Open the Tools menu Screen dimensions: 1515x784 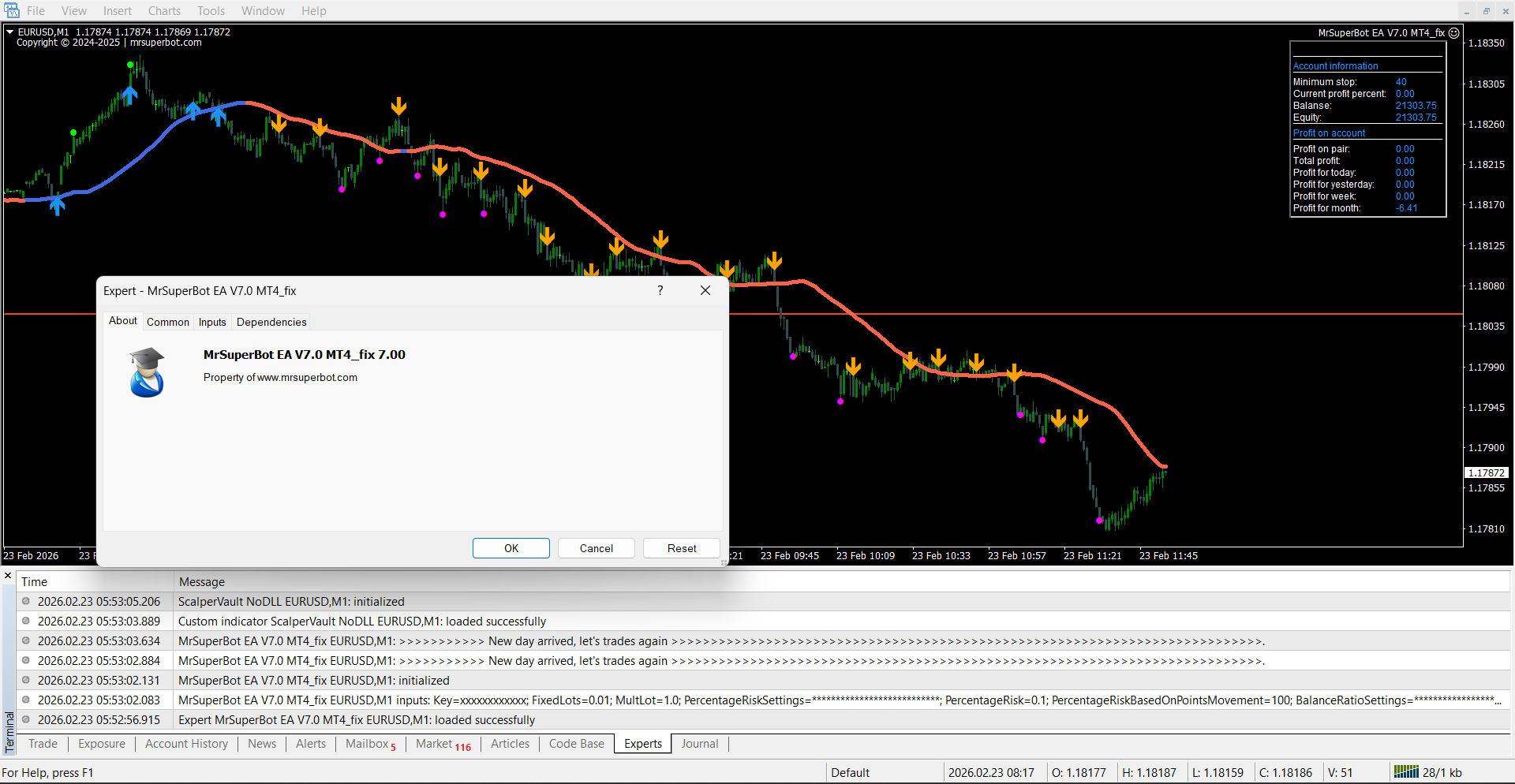point(211,11)
